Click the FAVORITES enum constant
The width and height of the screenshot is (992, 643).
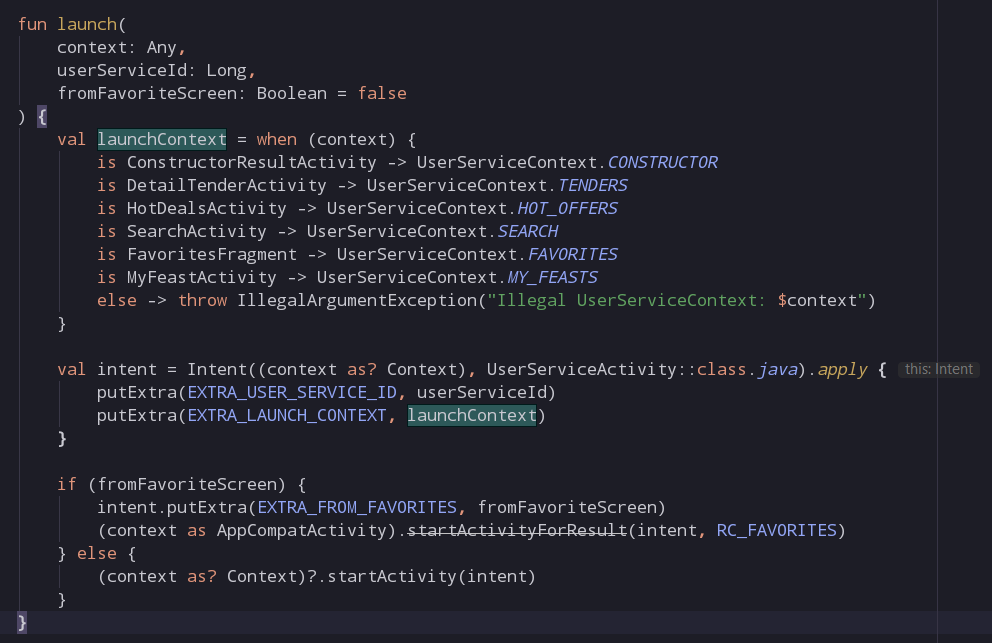pos(573,254)
